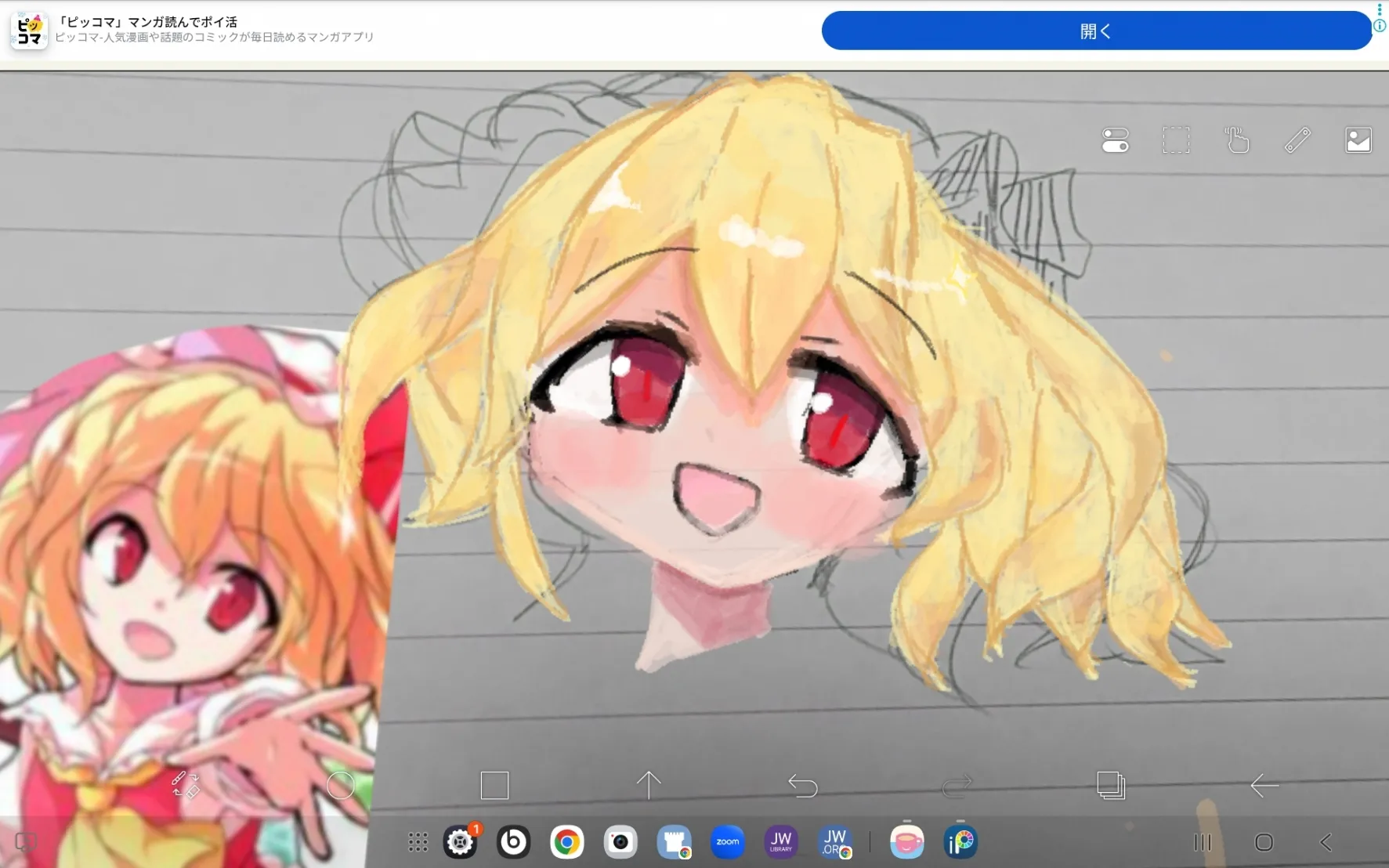Open the 「ピッコマ」マンガ読んでポイ活 ad title
Screen dimensions: 1389x868
(147, 22)
